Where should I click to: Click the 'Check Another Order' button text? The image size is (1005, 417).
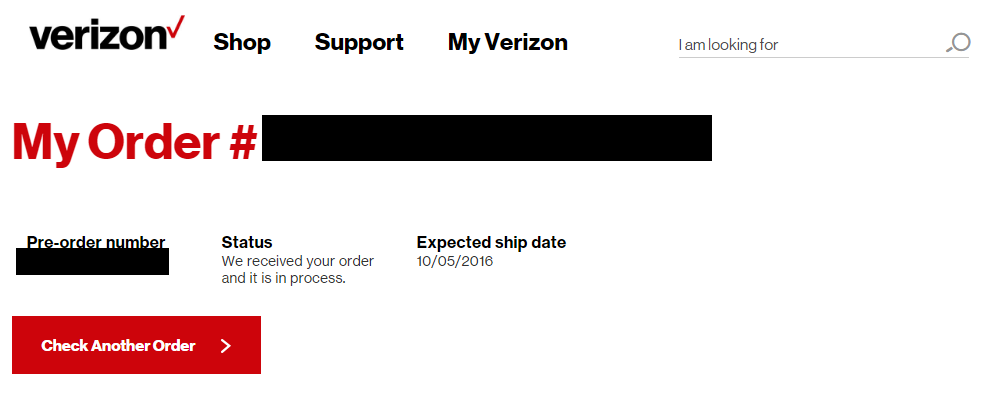(x=118, y=346)
